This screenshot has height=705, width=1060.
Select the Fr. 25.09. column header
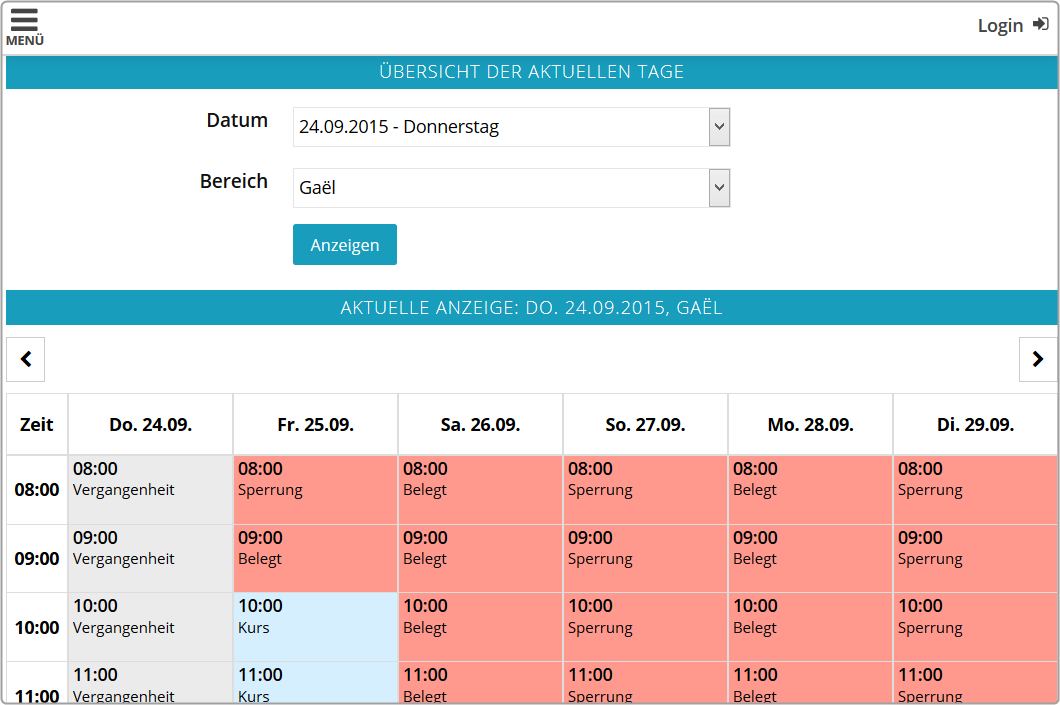315,424
